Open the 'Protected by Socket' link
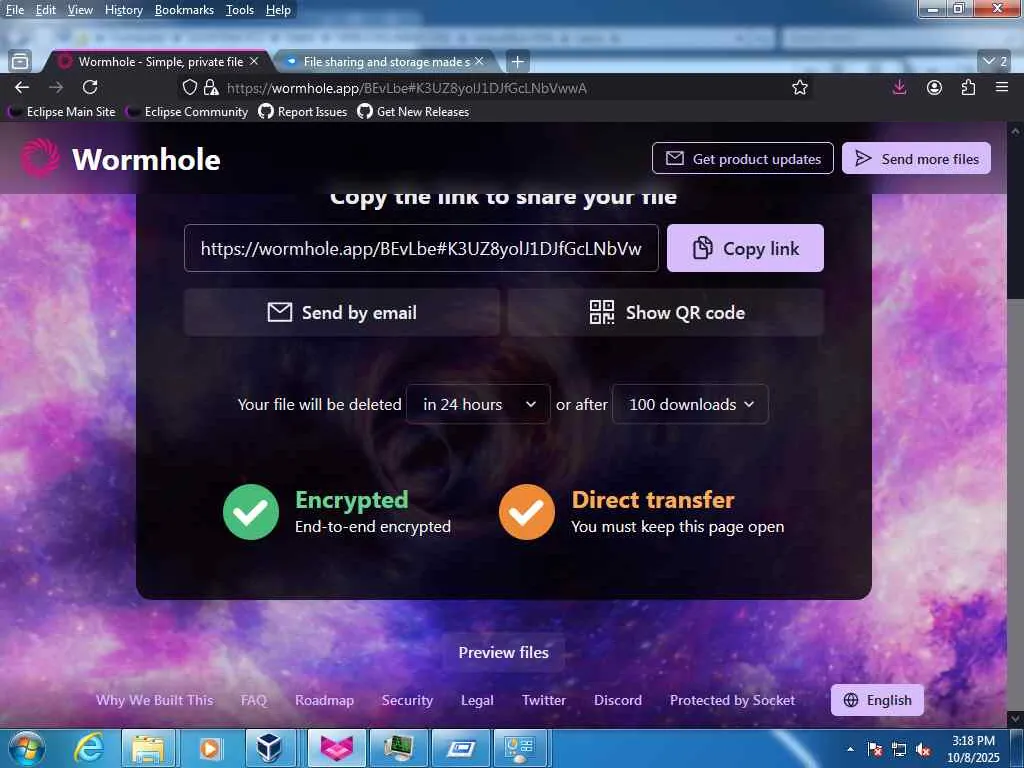Screen dimensions: 1024x768 click(x=733, y=700)
